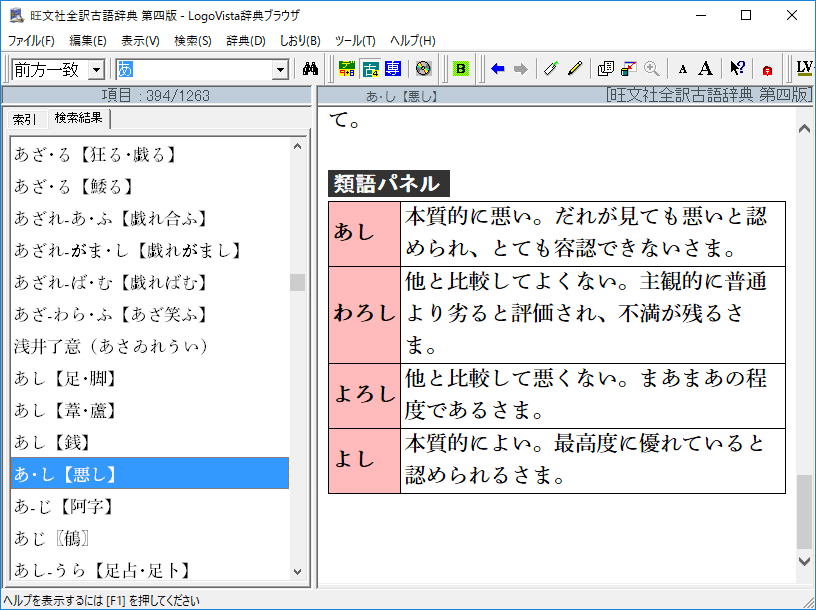Click the search input field containing あ
The image size is (816, 610).
[x=194, y=69]
